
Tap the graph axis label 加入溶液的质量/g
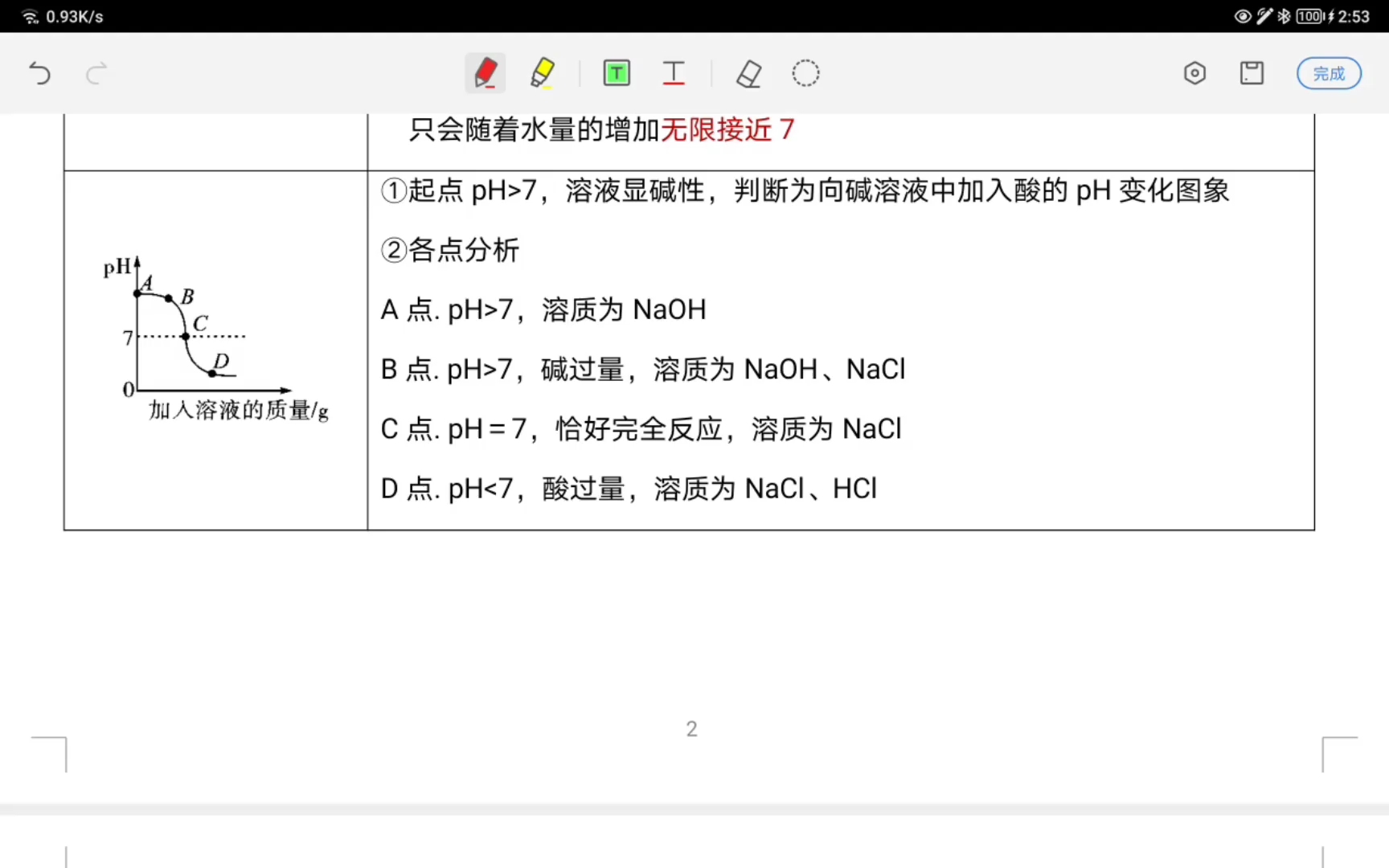pos(239,411)
